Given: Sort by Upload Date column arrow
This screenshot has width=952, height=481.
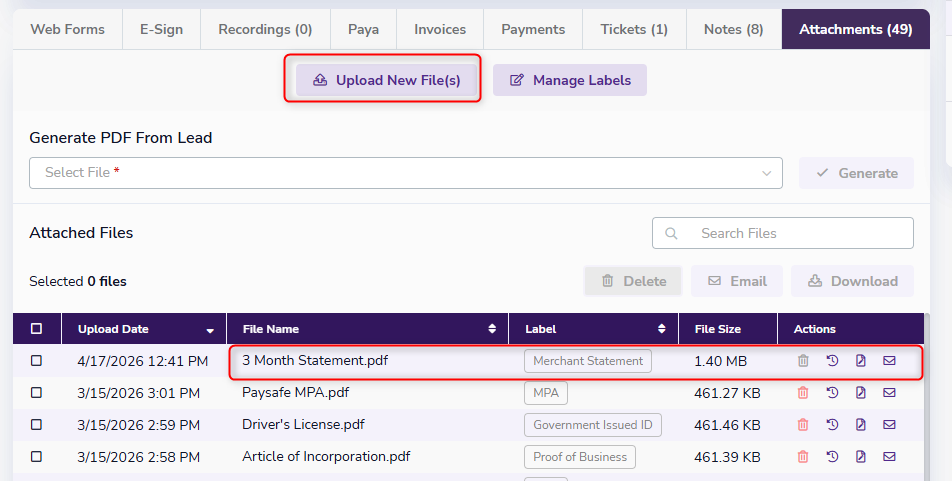Looking at the screenshot, I should [x=210, y=331].
